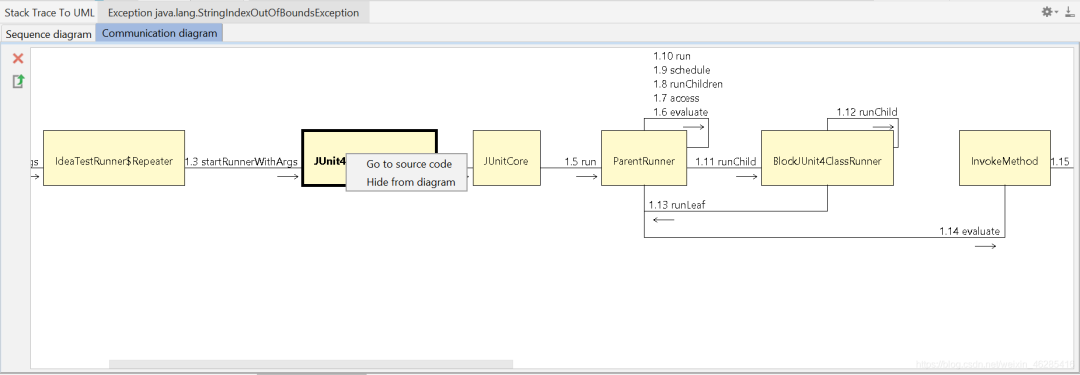
Task: Switch to Sequence diagram tab
Action: pos(48,34)
